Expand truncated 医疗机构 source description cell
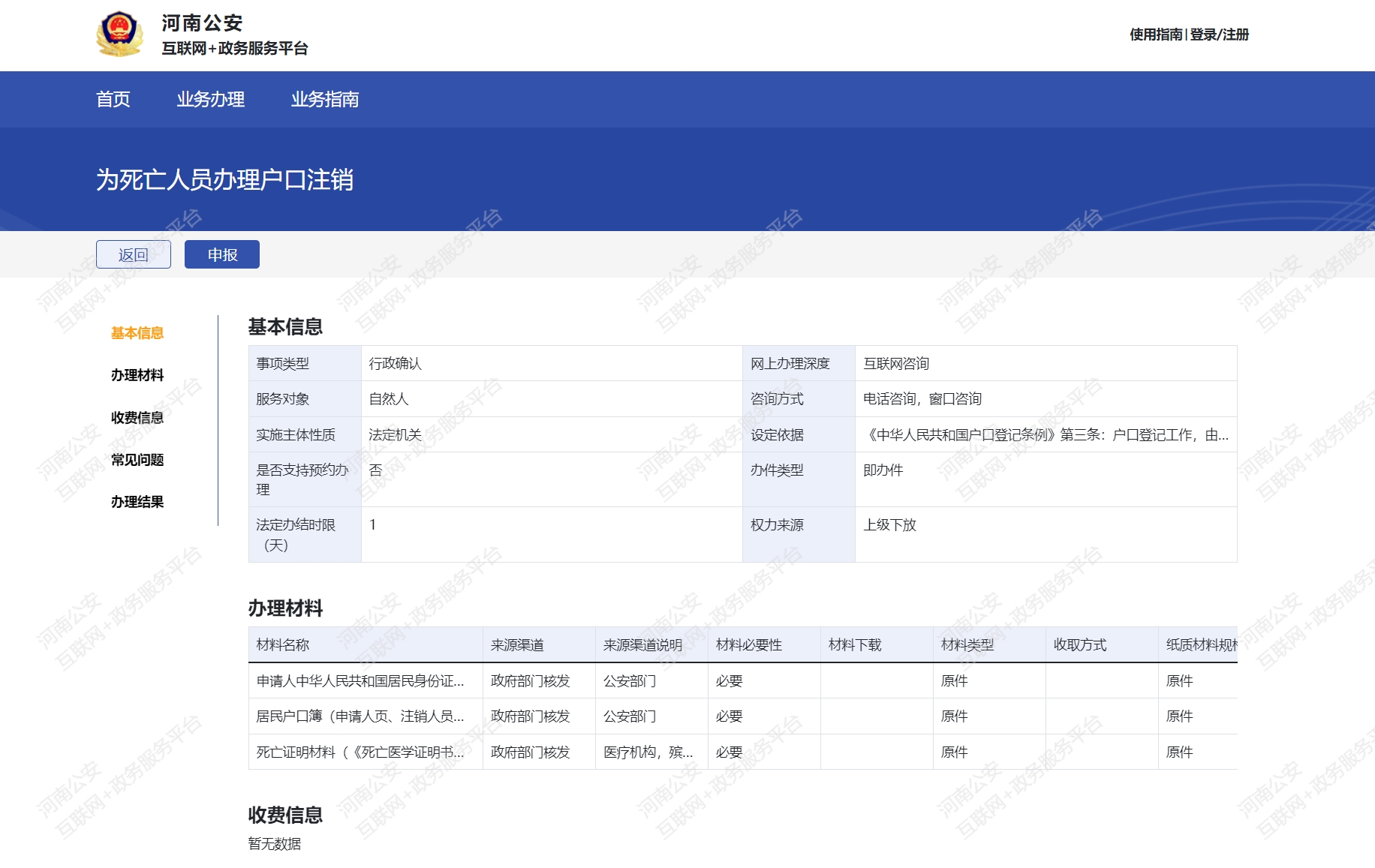This screenshot has width=1375, height=868. coord(648,752)
